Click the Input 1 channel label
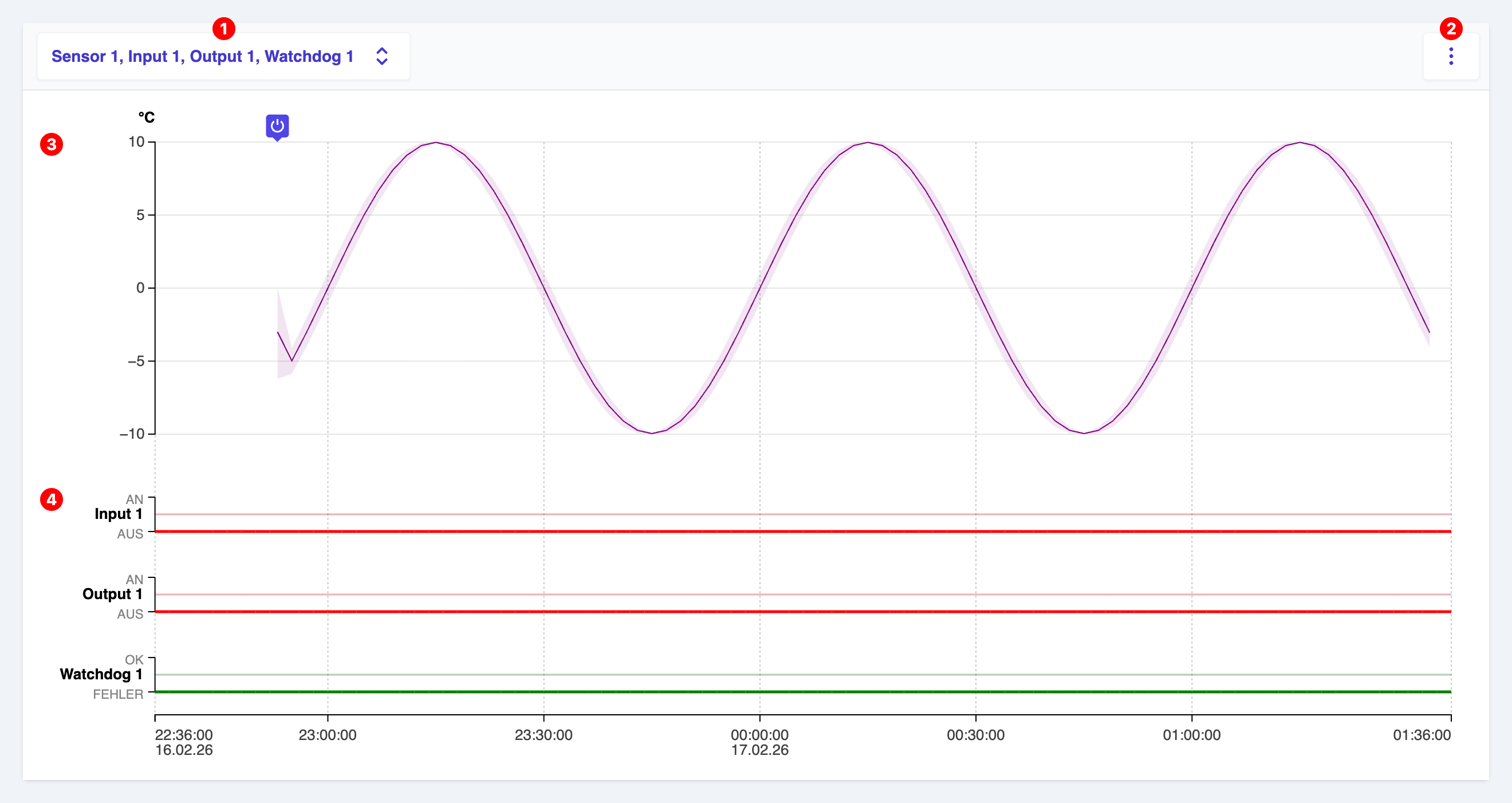Screen dimensions: 1512x803 (x=119, y=514)
